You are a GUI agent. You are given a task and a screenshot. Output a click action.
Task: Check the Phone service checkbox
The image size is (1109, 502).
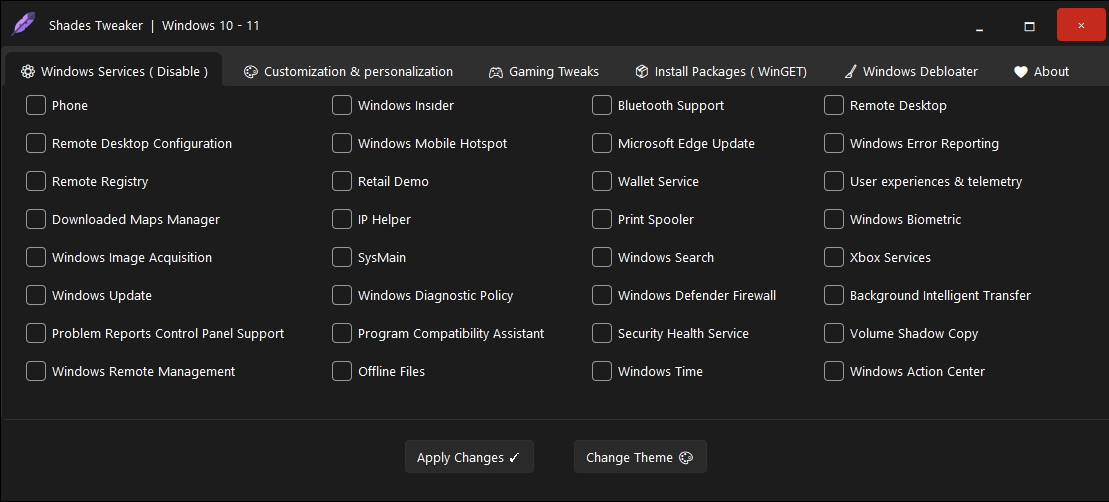point(36,105)
